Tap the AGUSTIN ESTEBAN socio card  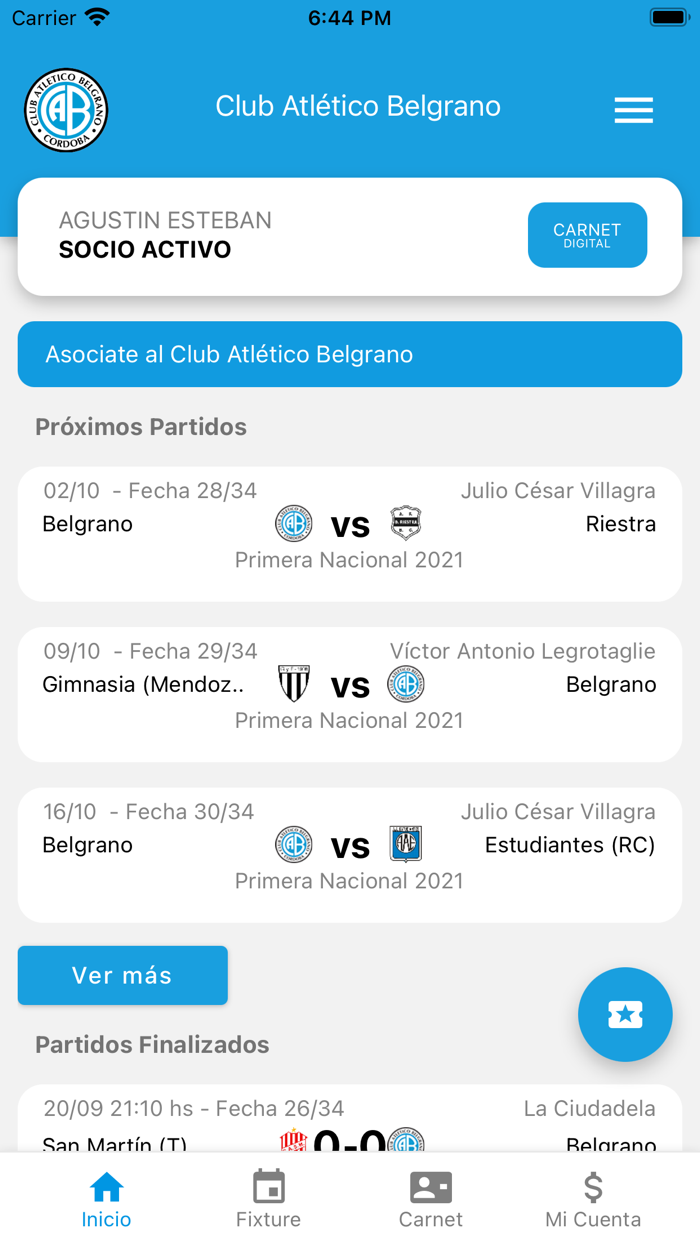click(x=349, y=236)
